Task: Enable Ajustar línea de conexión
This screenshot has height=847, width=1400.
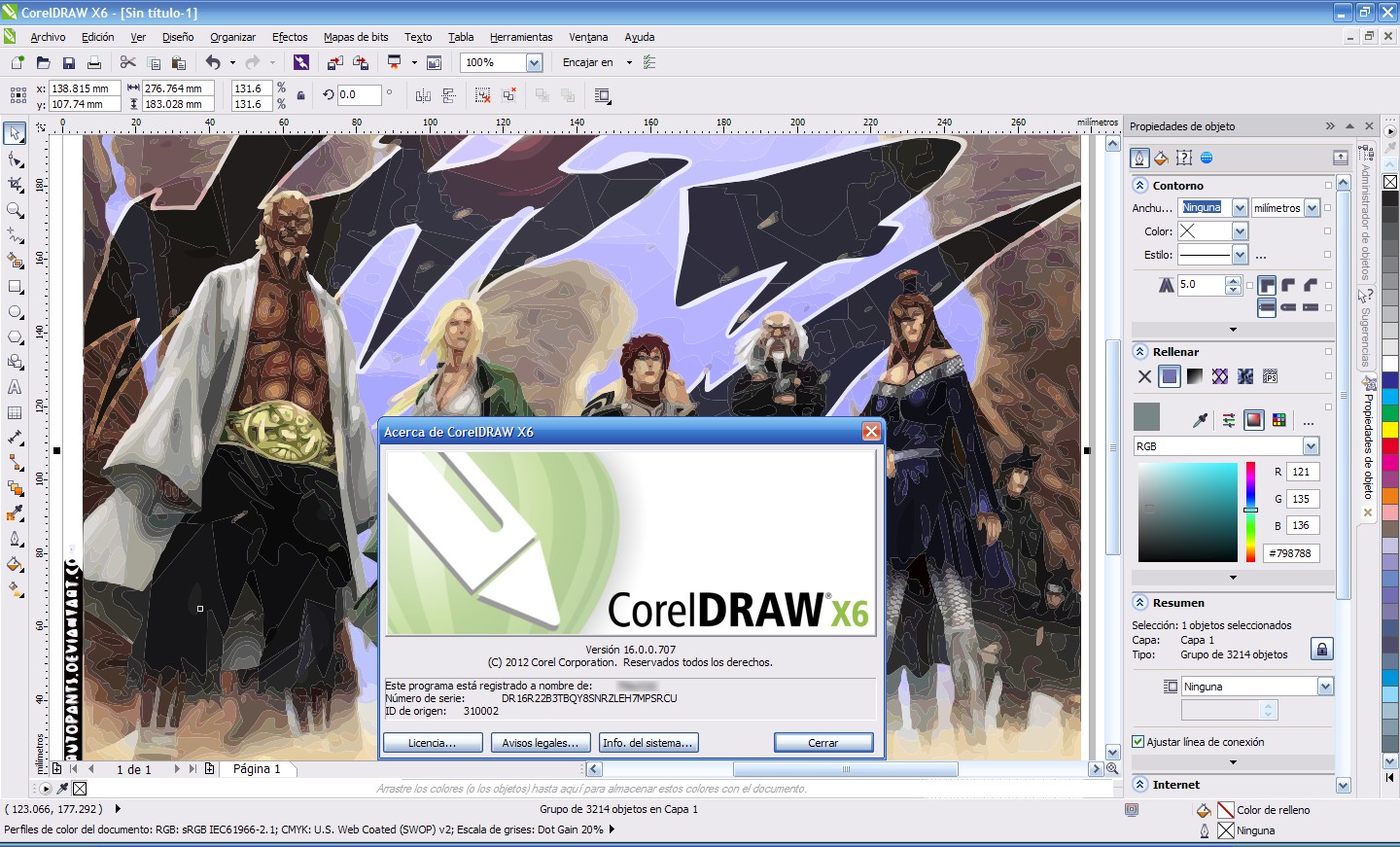Action: coord(1138,741)
